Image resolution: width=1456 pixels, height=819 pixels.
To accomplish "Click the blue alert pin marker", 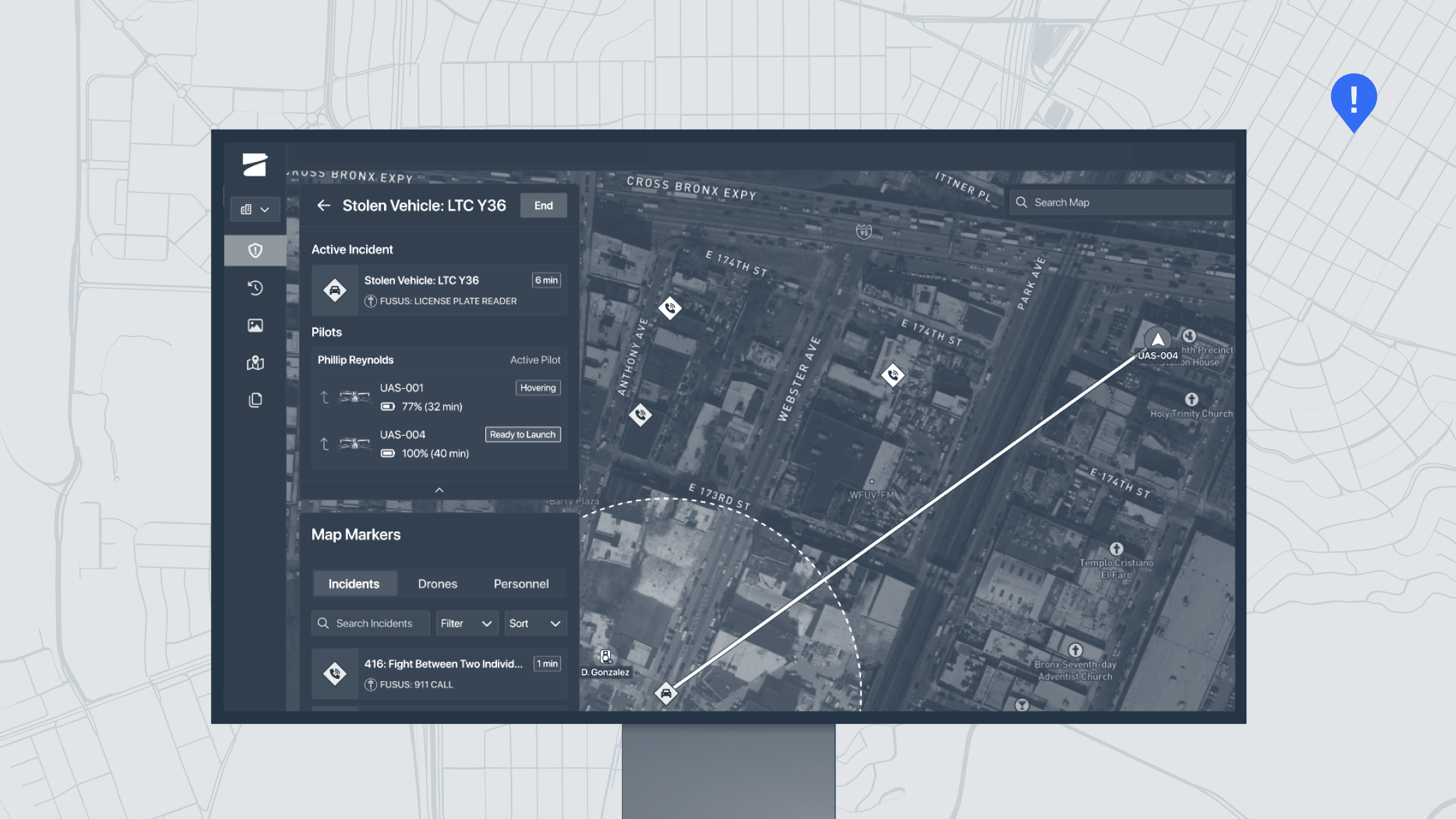I will click(x=1353, y=100).
